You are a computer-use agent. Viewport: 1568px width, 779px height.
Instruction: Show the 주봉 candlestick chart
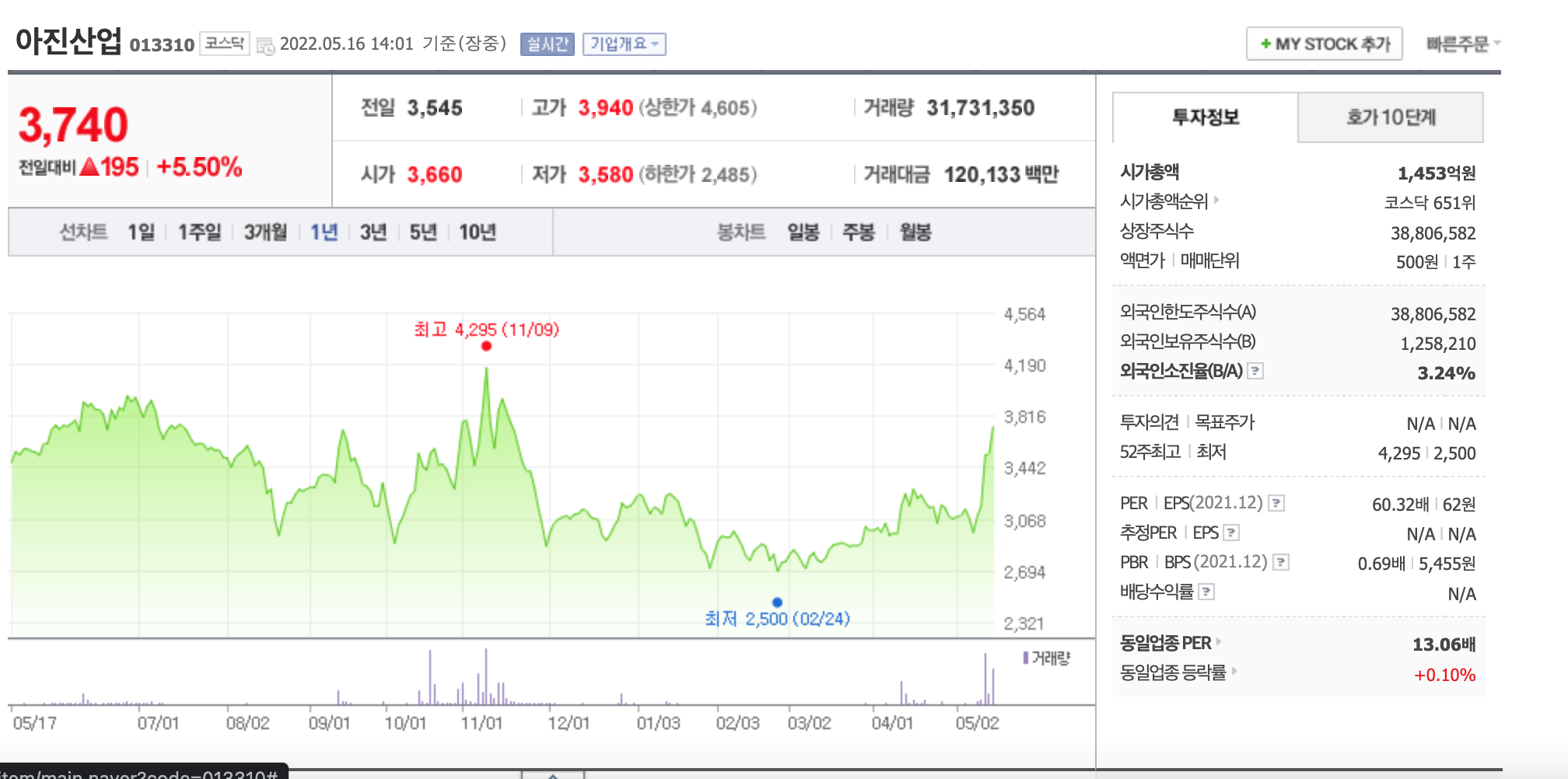click(x=859, y=232)
